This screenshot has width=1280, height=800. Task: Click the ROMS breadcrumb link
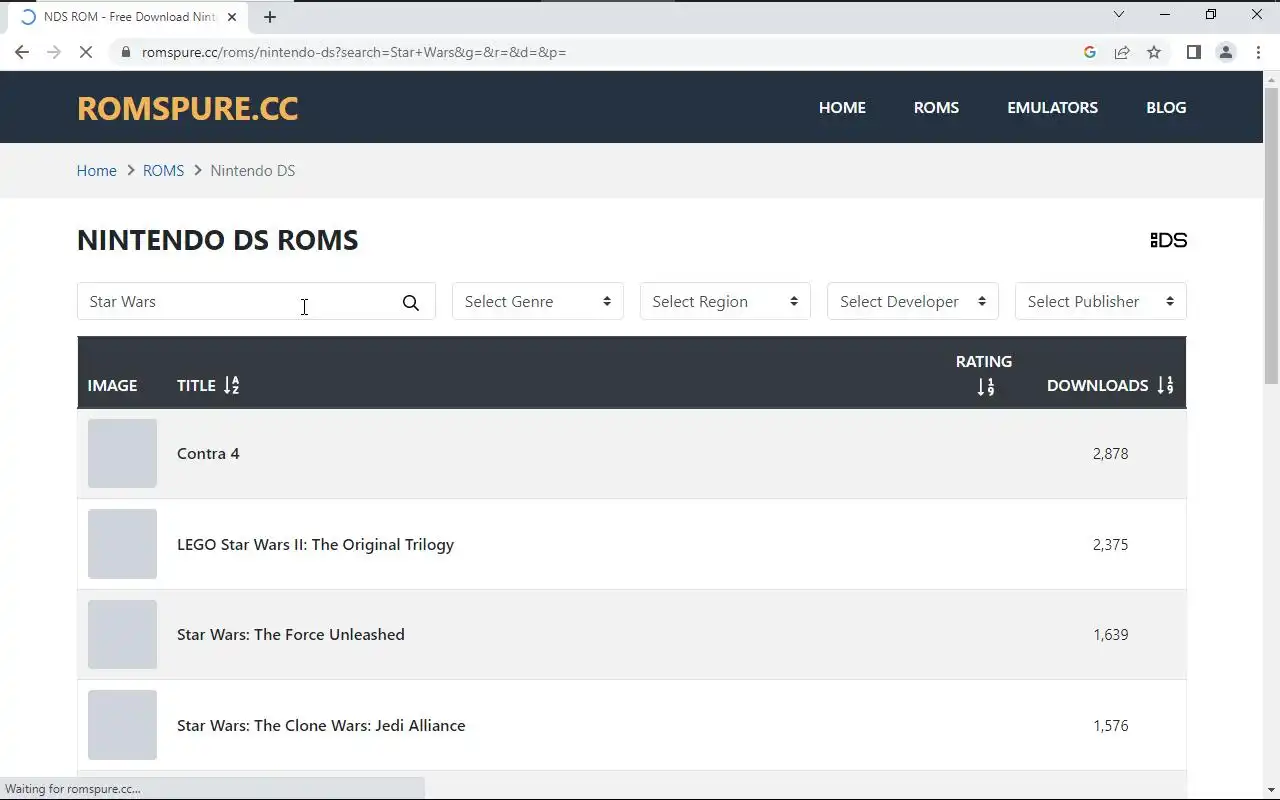[163, 170]
